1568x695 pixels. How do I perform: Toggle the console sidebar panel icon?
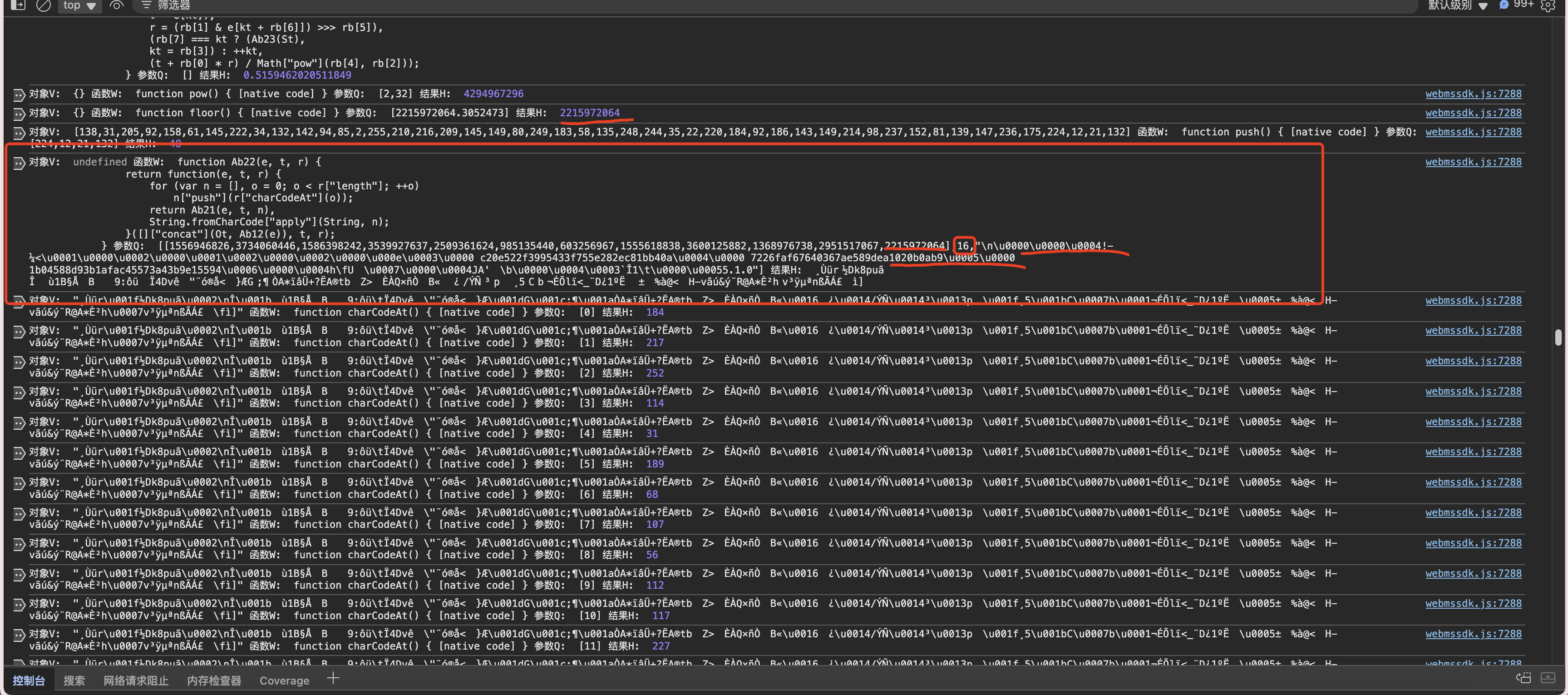18,5
